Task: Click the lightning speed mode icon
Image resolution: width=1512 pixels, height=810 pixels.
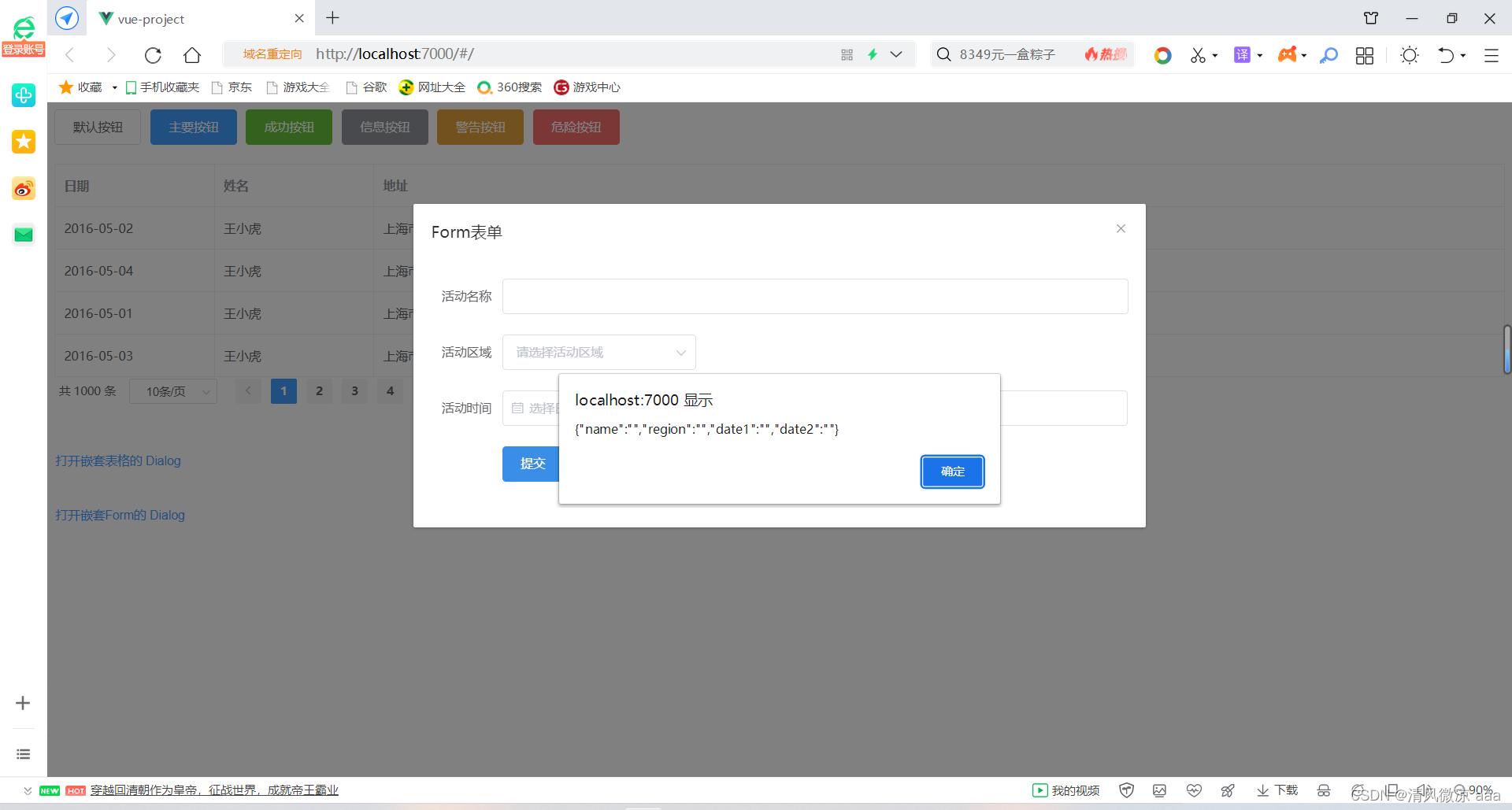Action: point(873,54)
